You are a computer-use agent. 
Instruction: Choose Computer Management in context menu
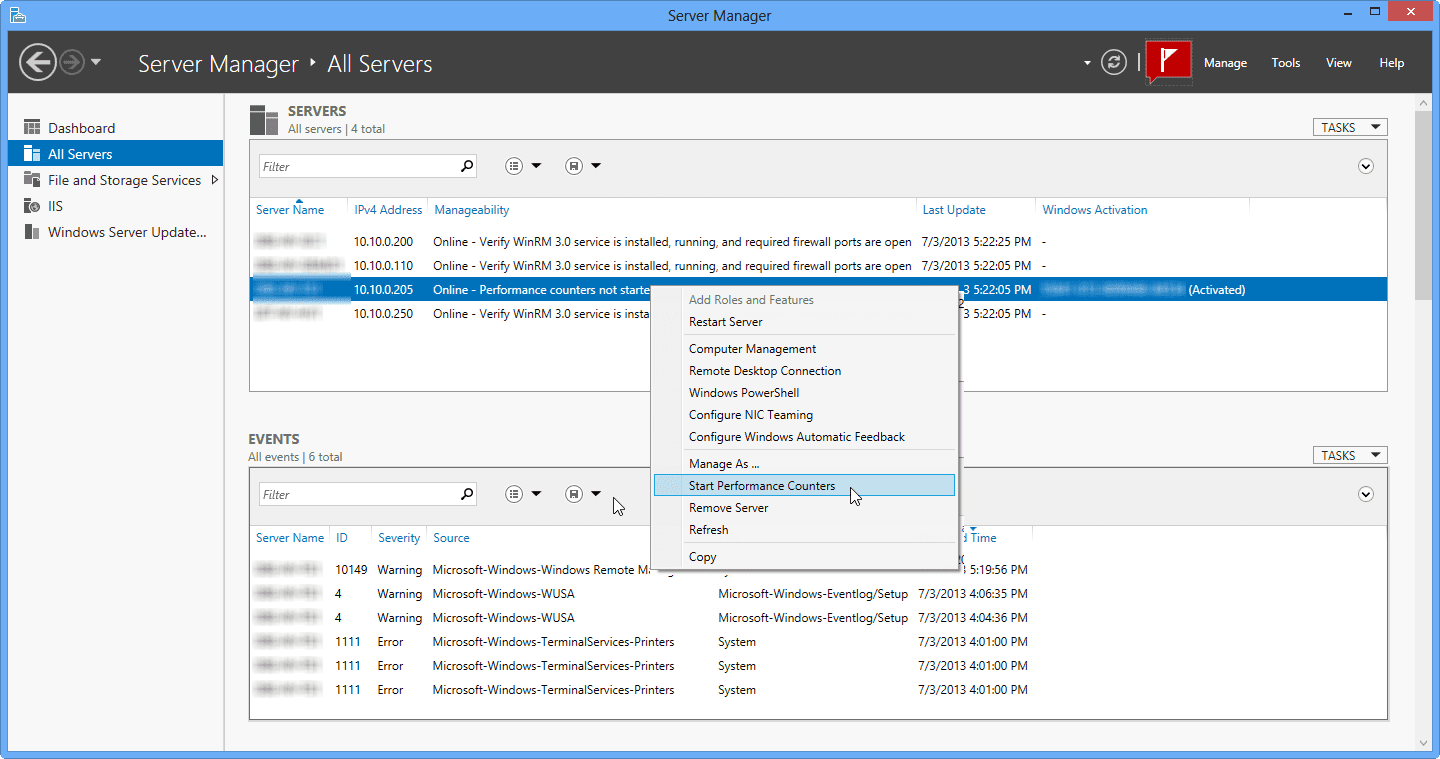tap(804, 349)
